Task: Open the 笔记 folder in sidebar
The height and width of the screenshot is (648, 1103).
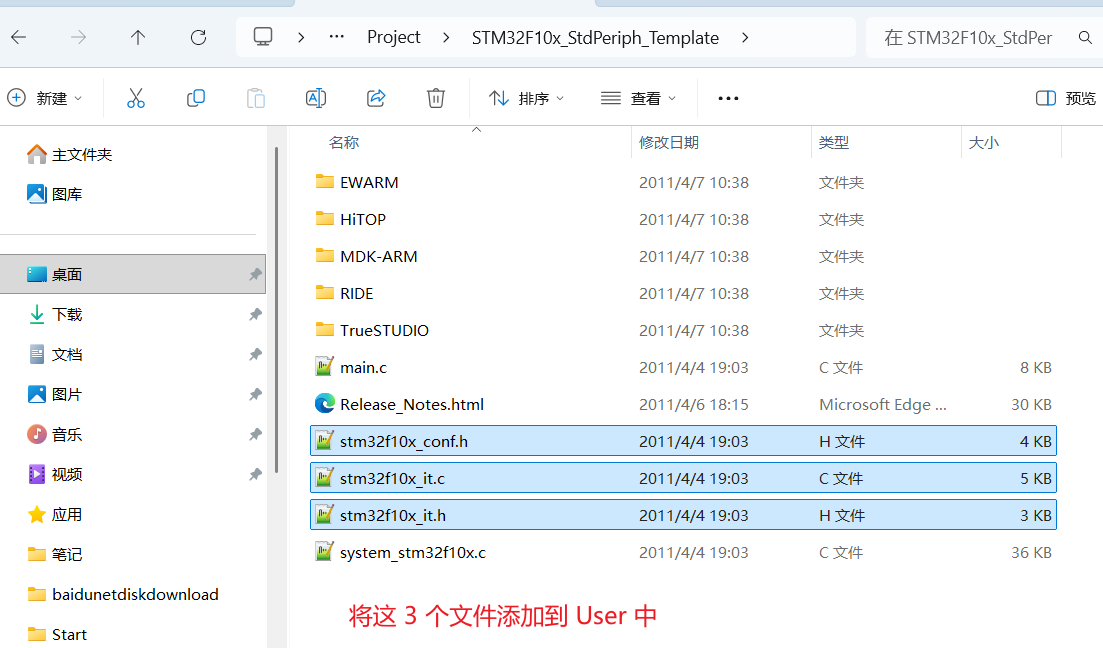Action: (55, 555)
